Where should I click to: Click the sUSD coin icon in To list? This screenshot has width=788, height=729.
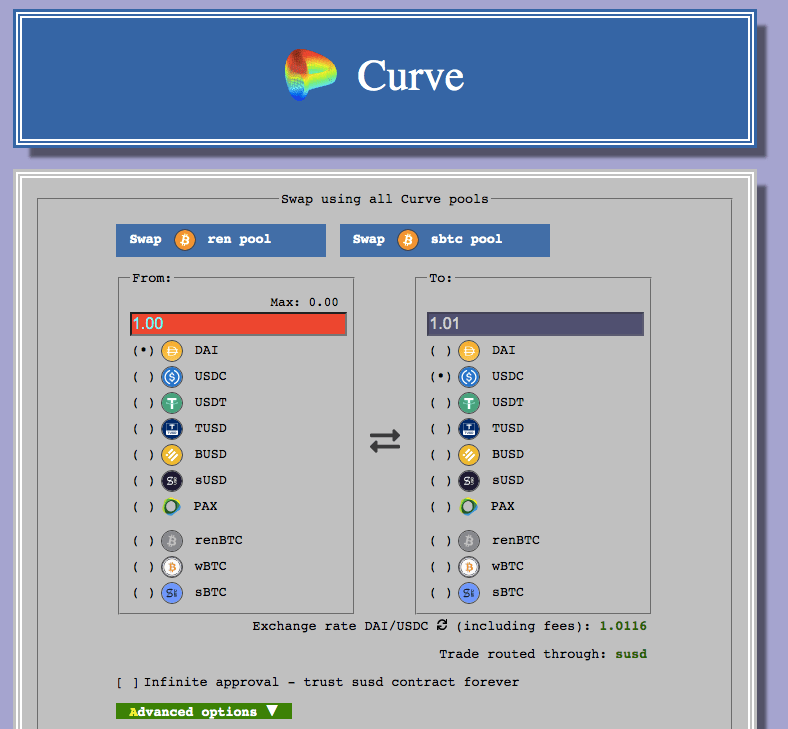(x=469, y=481)
